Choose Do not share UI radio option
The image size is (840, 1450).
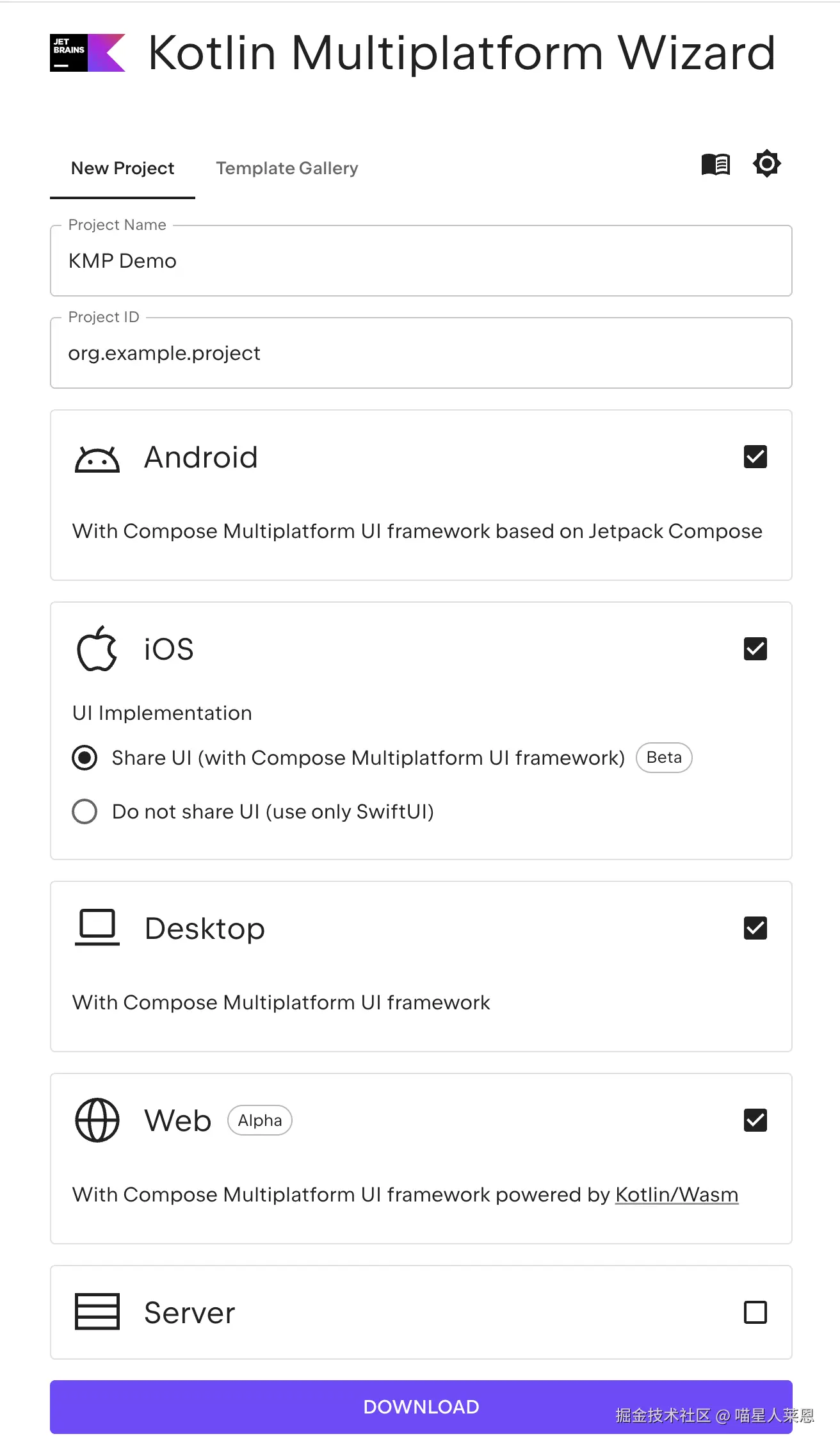pyautogui.click(x=85, y=811)
